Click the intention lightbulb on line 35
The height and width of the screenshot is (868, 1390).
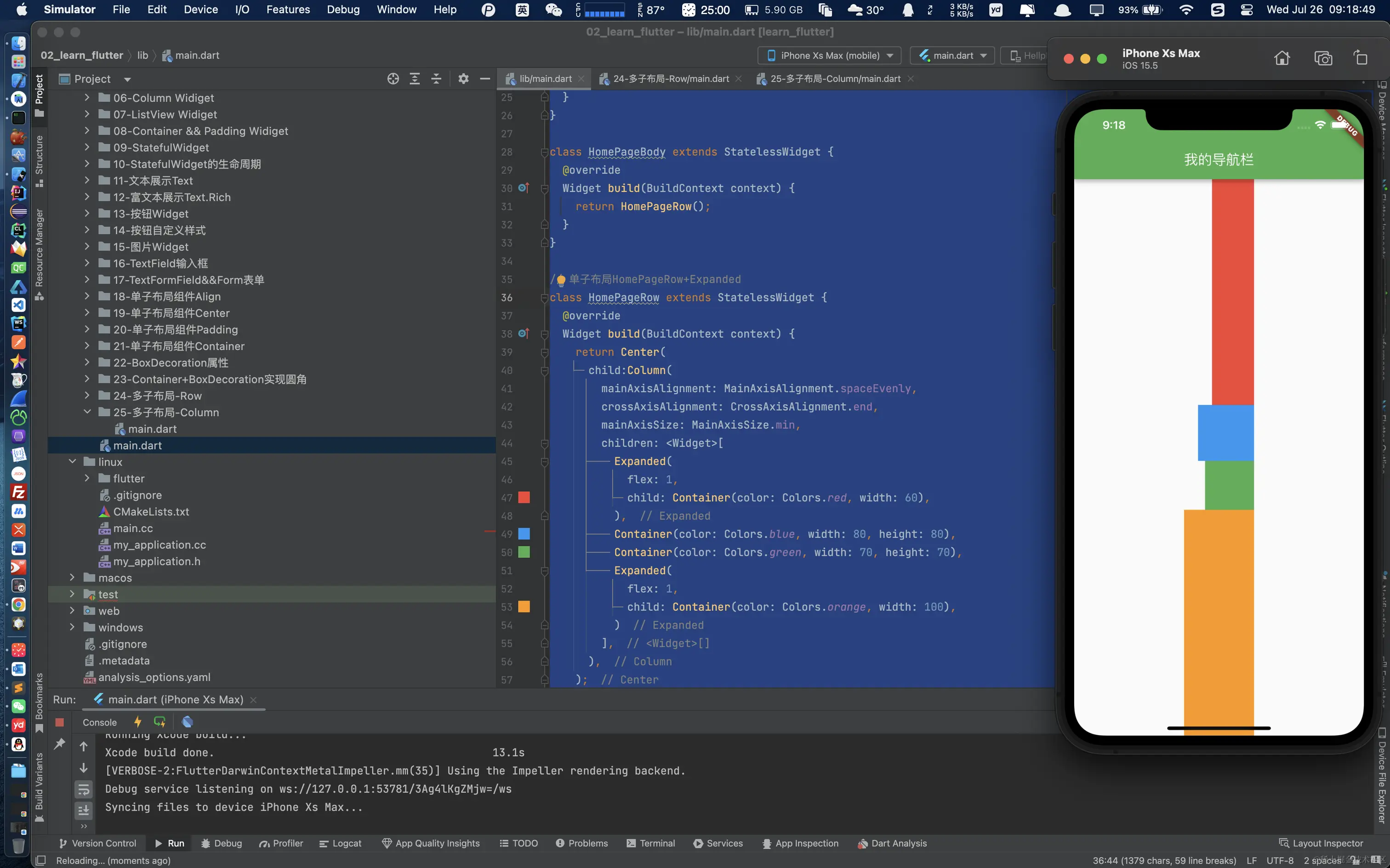click(x=561, y=280)
